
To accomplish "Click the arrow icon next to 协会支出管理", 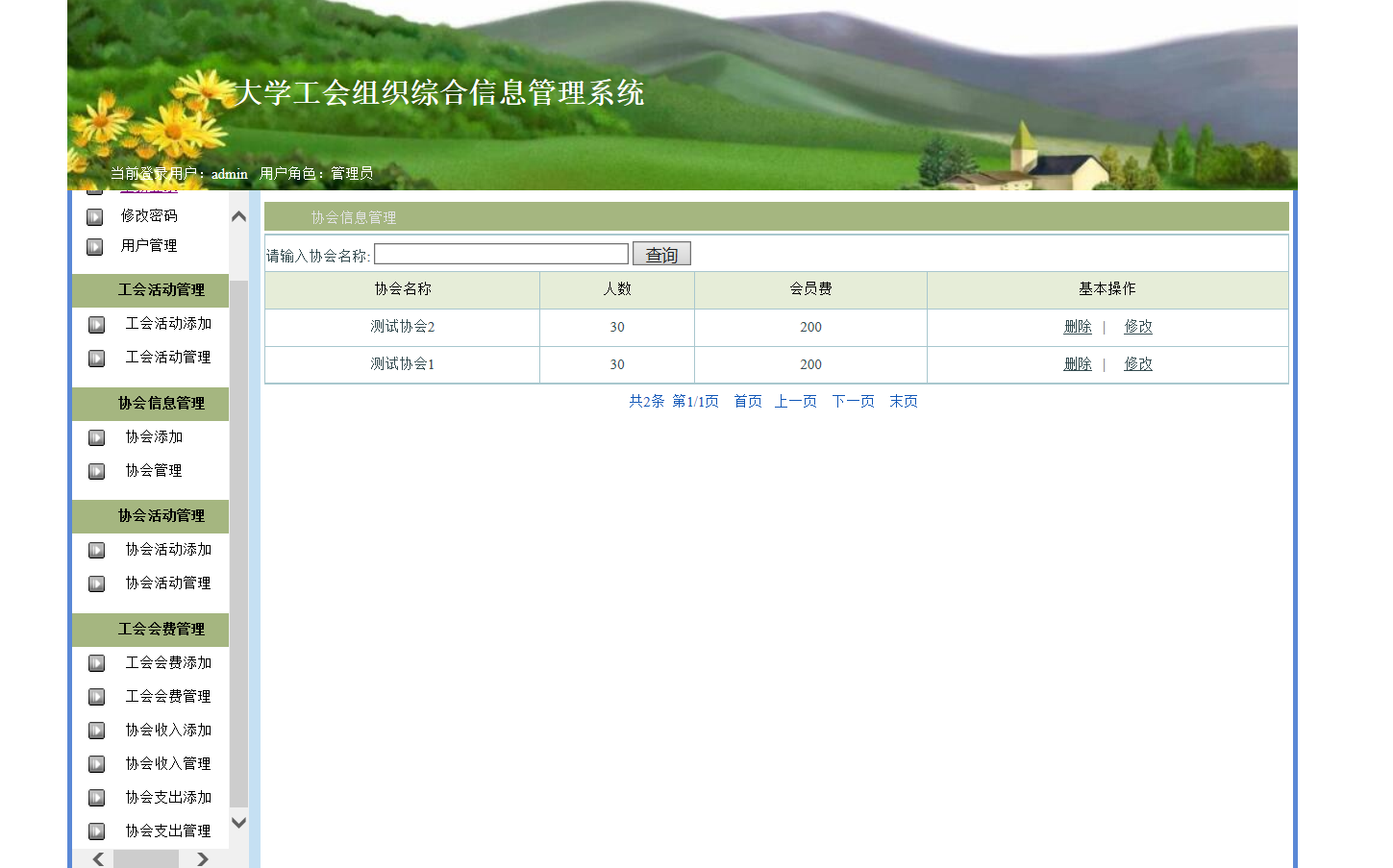I will tap(97, 831).
